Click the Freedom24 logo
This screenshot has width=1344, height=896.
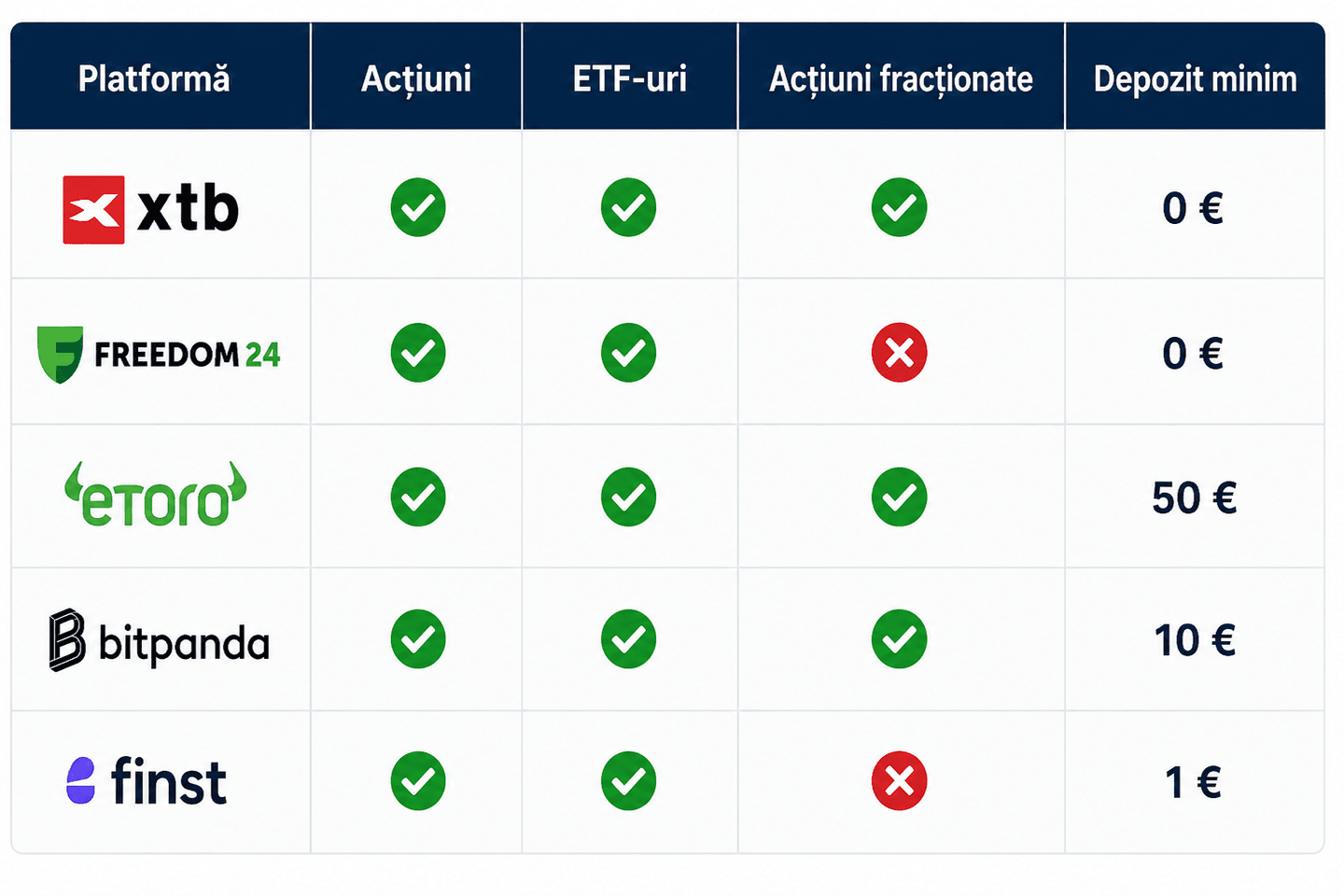pyautogui.click(x=159, y=355)
